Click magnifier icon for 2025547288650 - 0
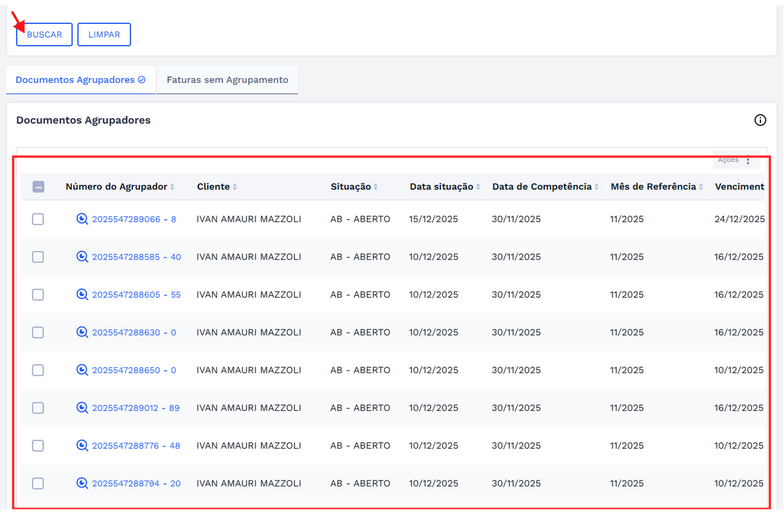The height and width of the screenshot is (517, 784). (x=82, y=370)
